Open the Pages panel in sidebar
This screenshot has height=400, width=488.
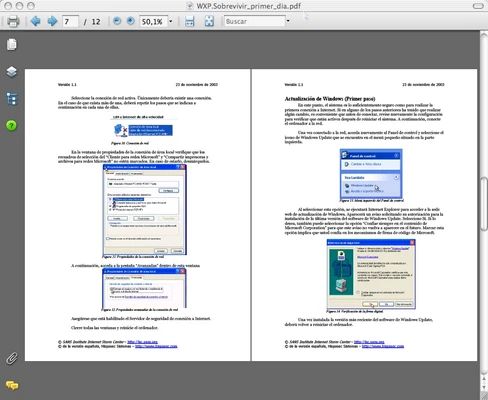[x=12, y=45]
